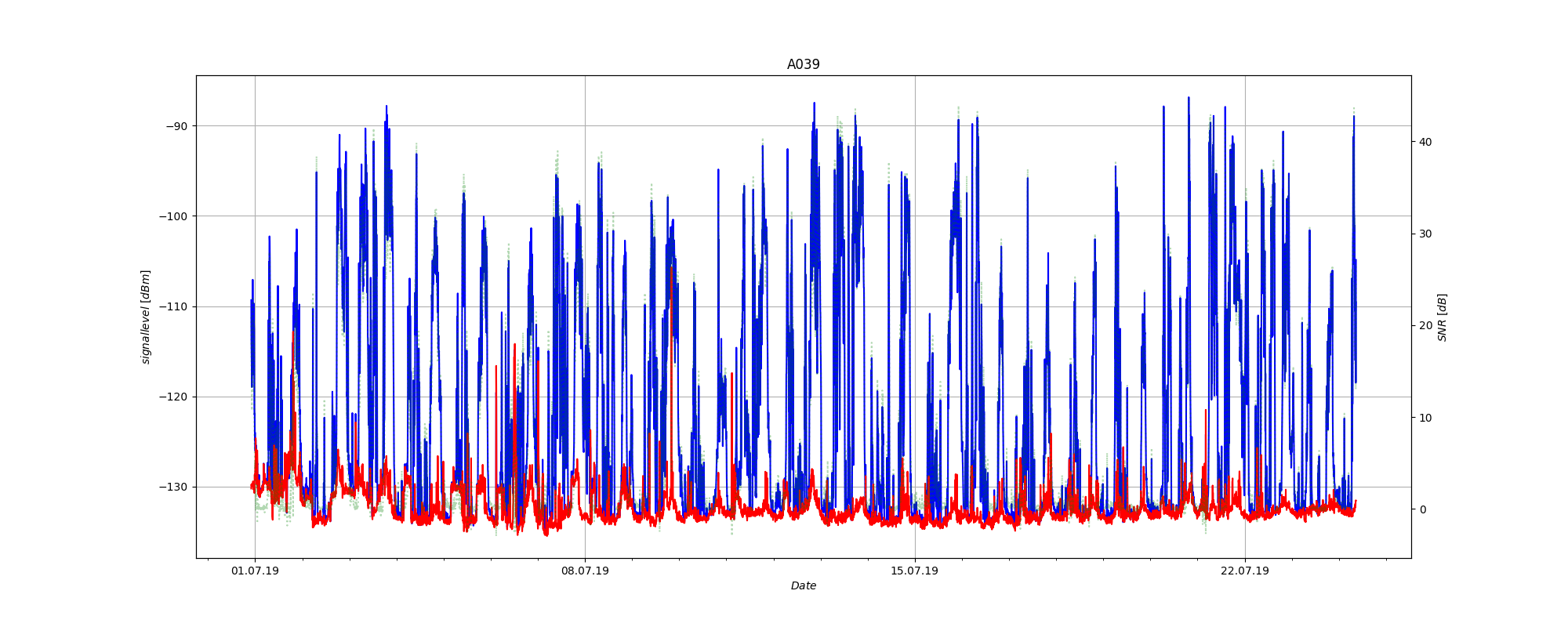Click the 30 SNR axis tick
This screenshot has width=1568, height=627.
[1425, 234]
